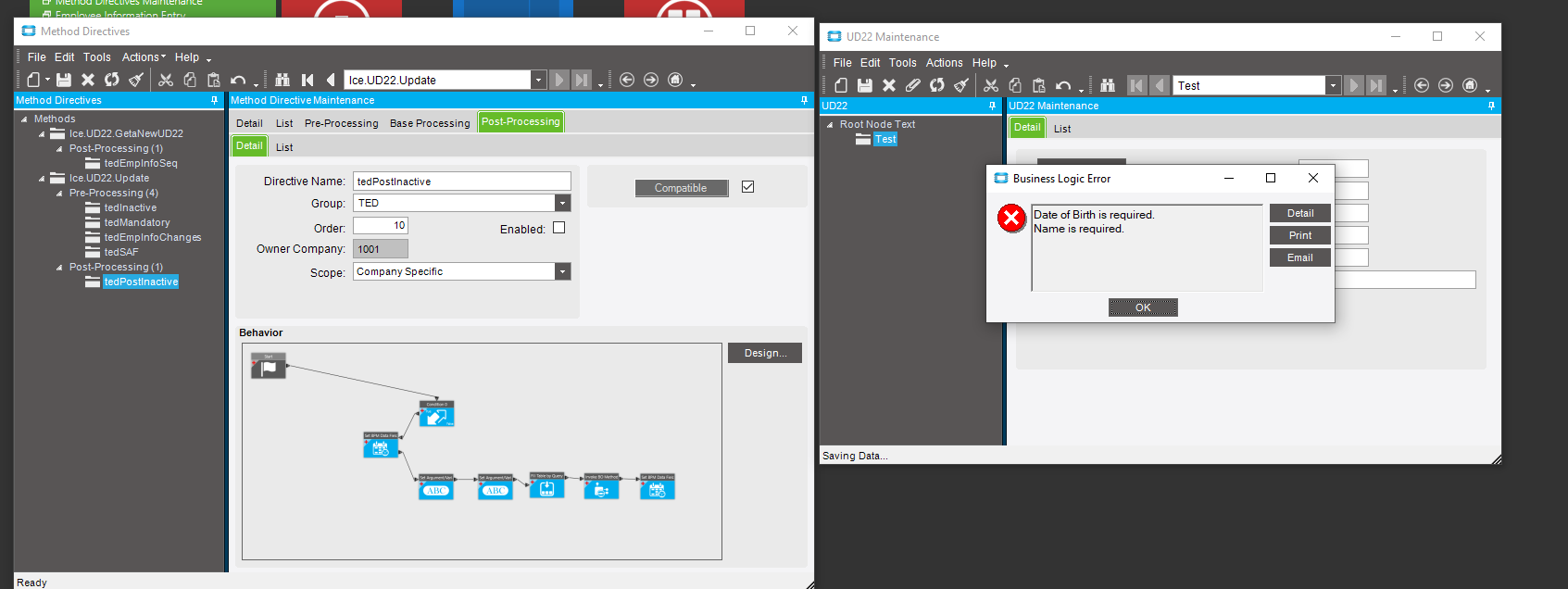Click New icon in UD22 Maintenance toolbar
Image resolution: width=1568 pixels, height=589 pixels.
(841, 85)
